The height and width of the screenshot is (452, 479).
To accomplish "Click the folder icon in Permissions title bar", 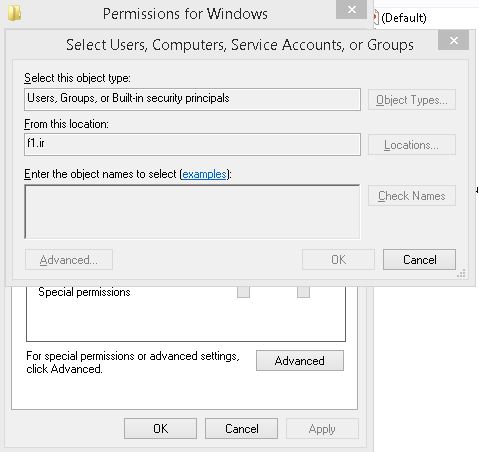I will click(x=14, y=13).
